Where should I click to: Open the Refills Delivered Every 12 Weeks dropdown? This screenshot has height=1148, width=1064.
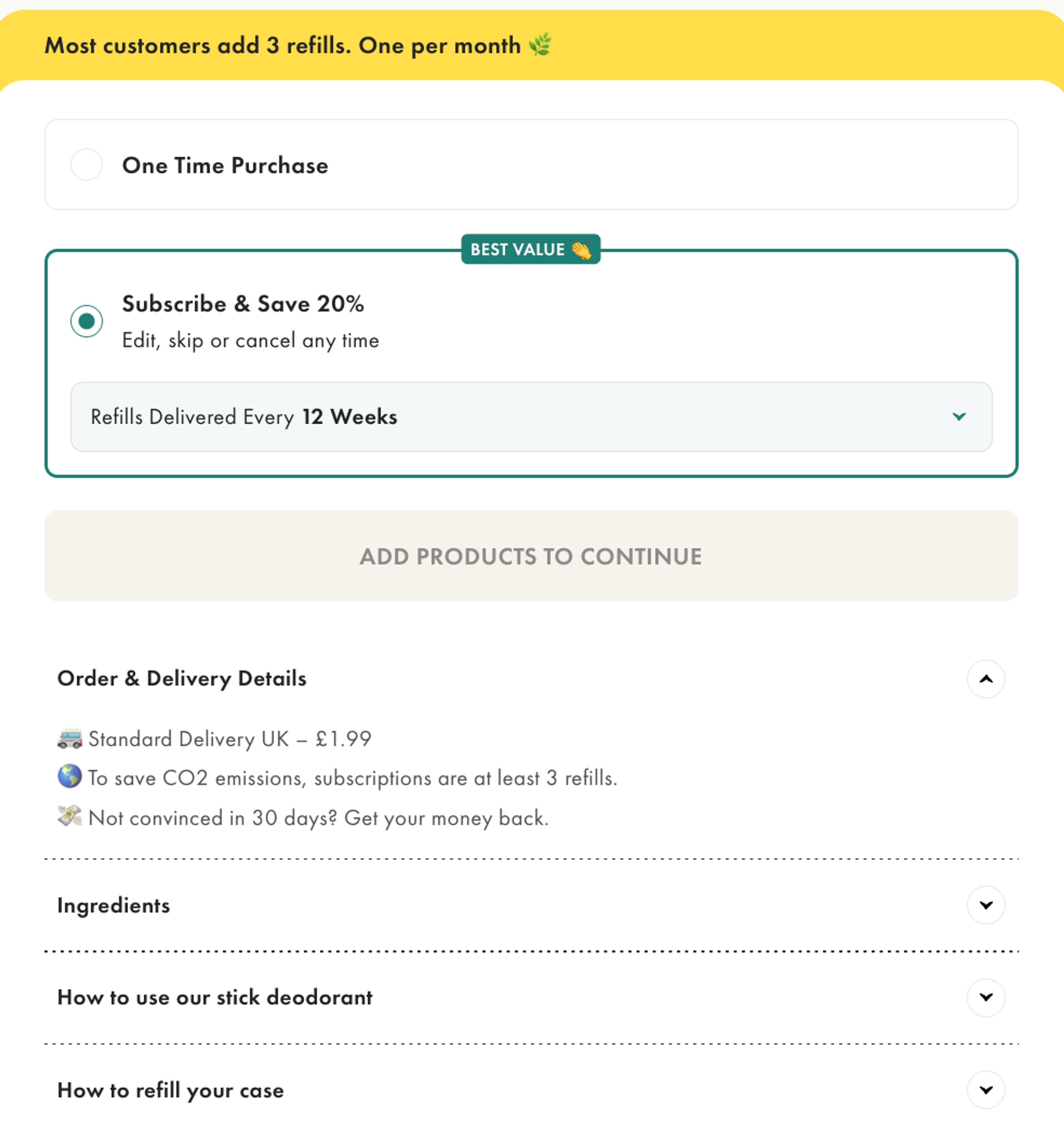click(531, 416)
